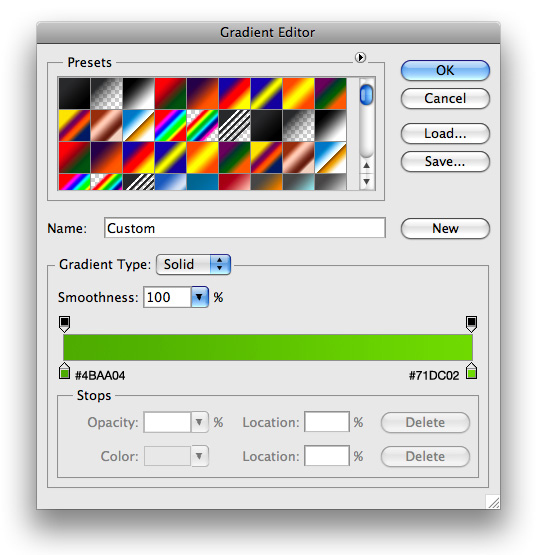The image size is (536, 555).
Task: Click into the Name text field
Action: [x=245, y=228]
